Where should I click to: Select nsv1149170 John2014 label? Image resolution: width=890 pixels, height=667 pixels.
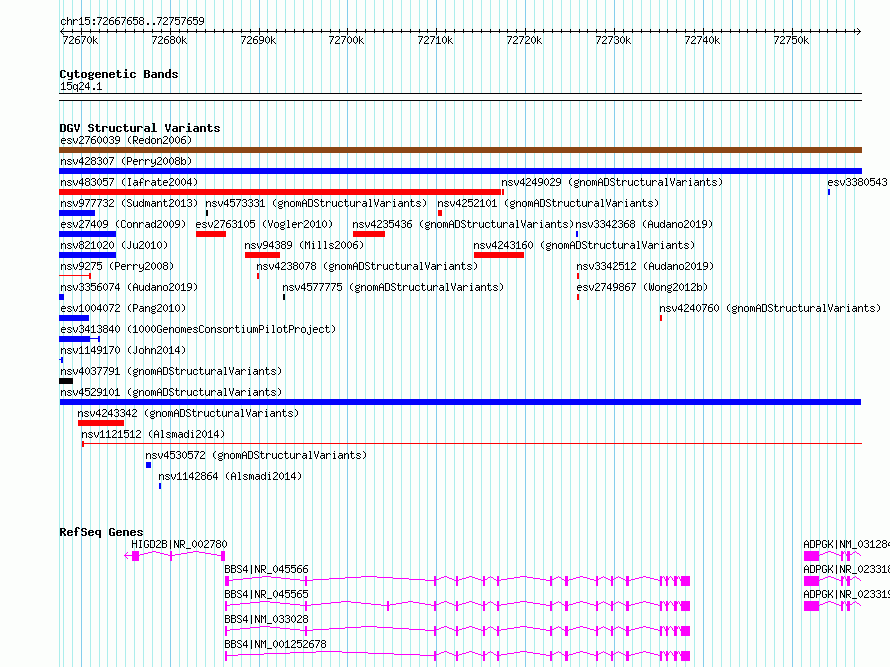(x=123, y=350)
